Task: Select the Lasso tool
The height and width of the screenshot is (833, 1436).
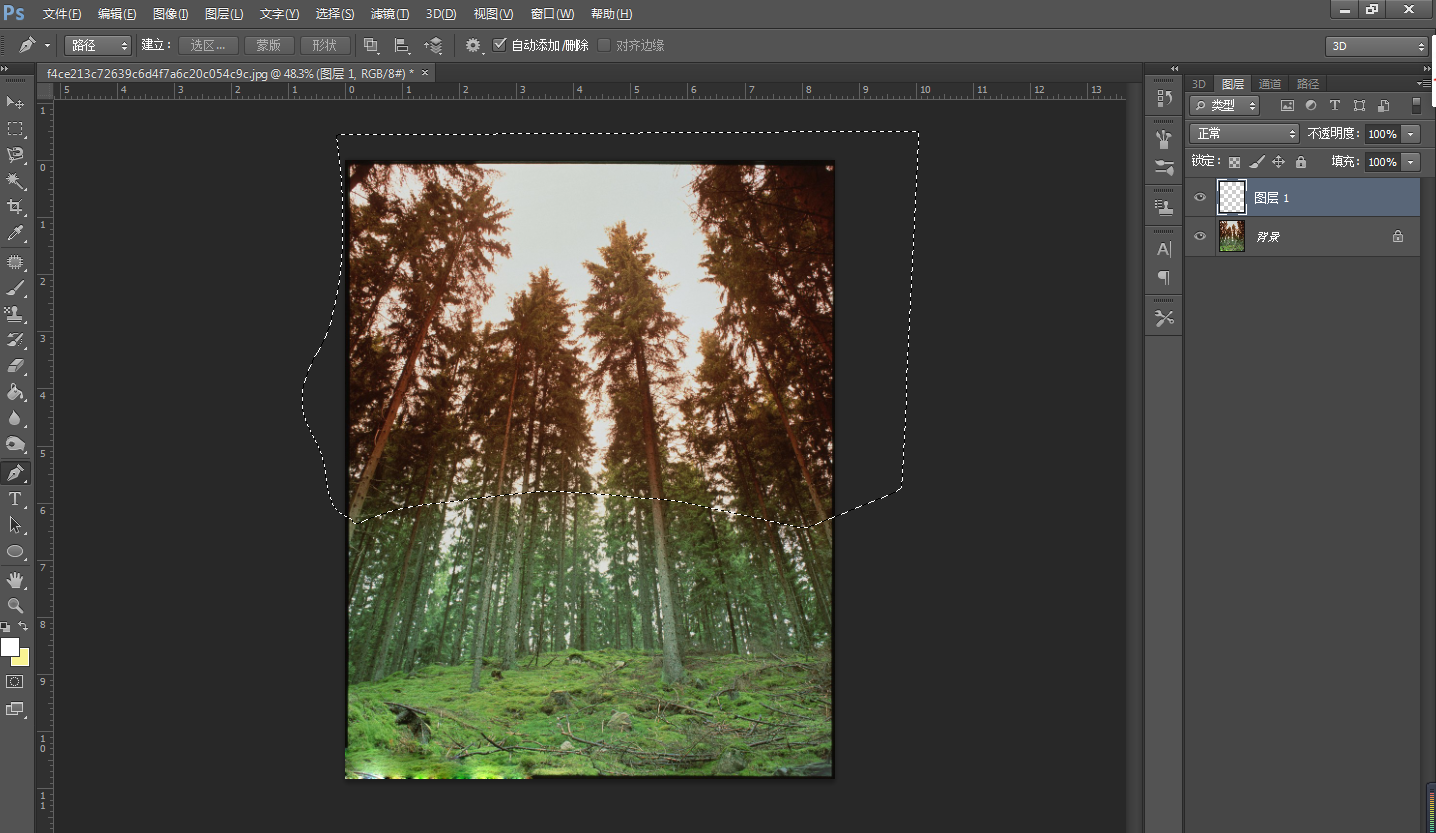Action: coord(15,155)
